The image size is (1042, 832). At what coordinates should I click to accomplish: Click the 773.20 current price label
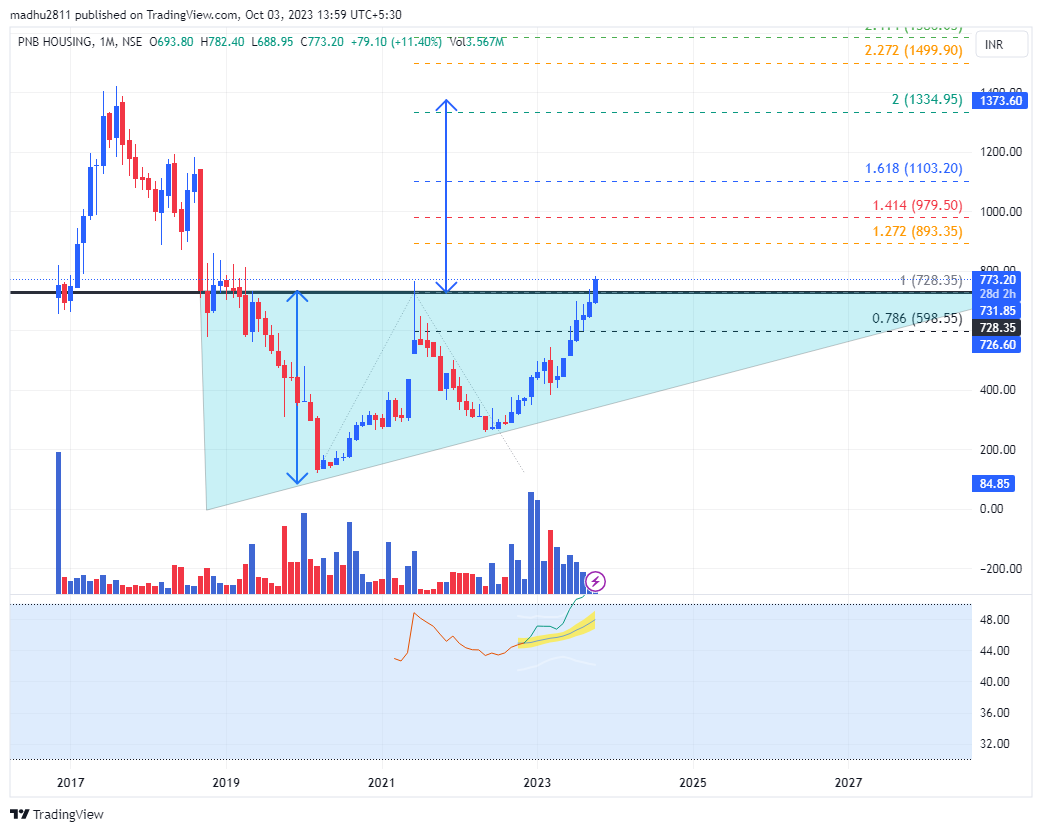[997, 280]
